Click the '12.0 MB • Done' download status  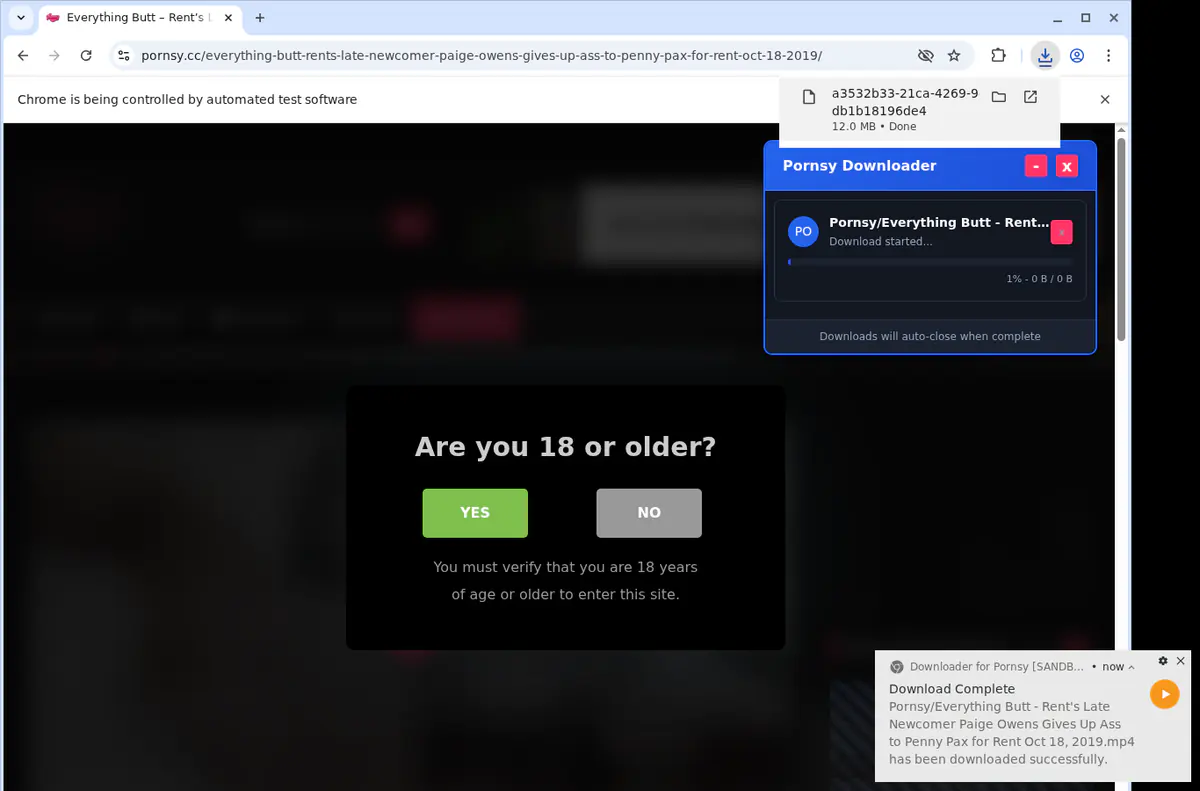pos(874,127)
